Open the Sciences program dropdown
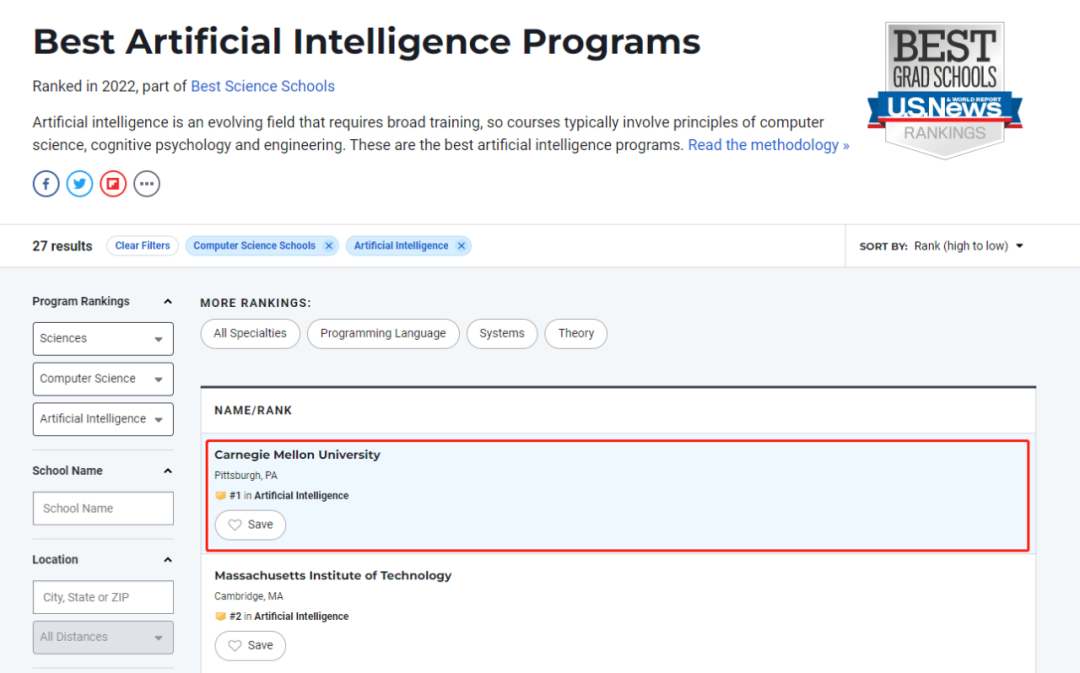This screenshot has width=1080, height=673. (103, 339)
